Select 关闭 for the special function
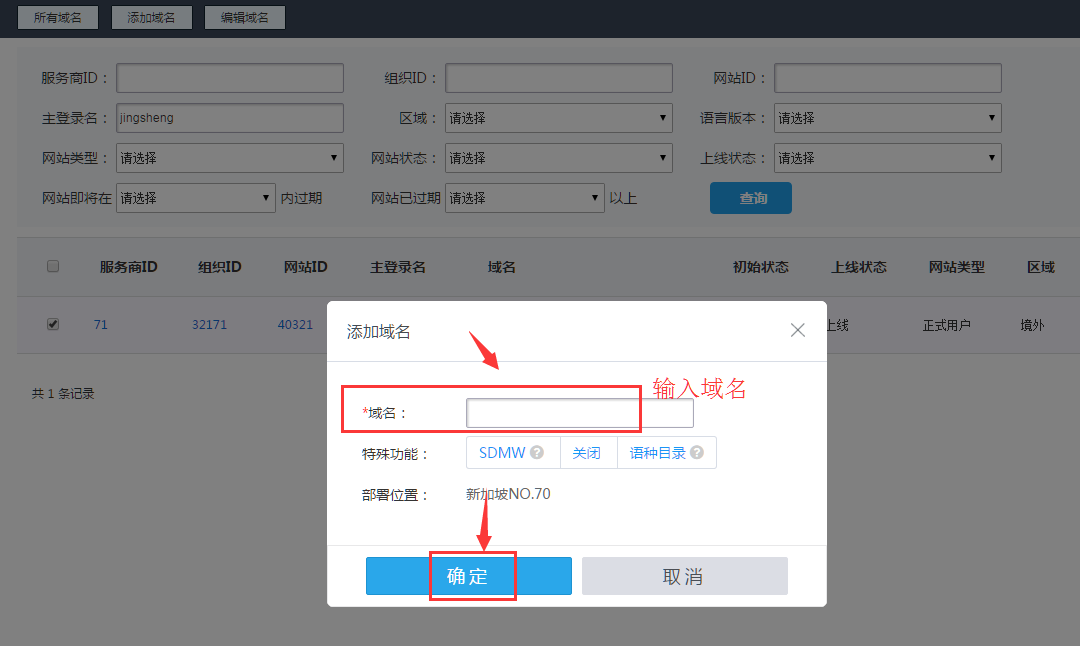 point(588,452)
